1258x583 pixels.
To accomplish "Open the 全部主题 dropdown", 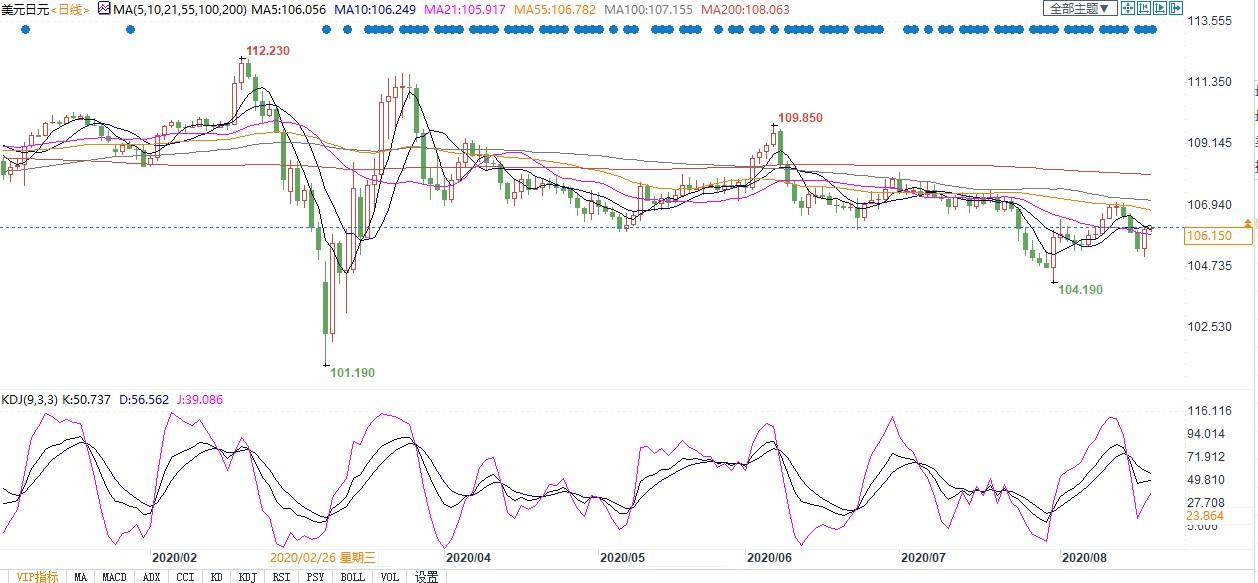I will point(1078,8).
